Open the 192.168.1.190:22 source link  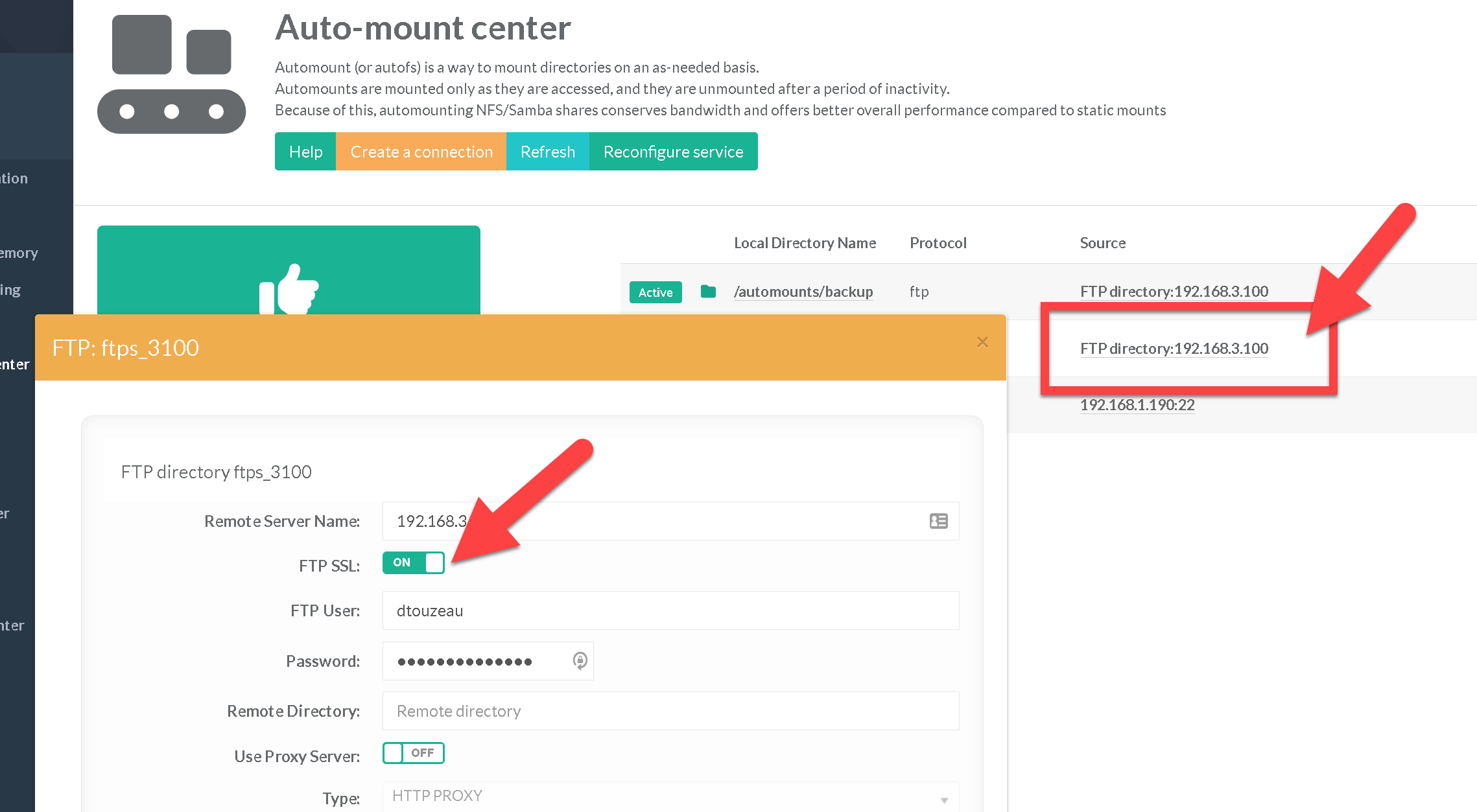click(x=1137, y=405)
